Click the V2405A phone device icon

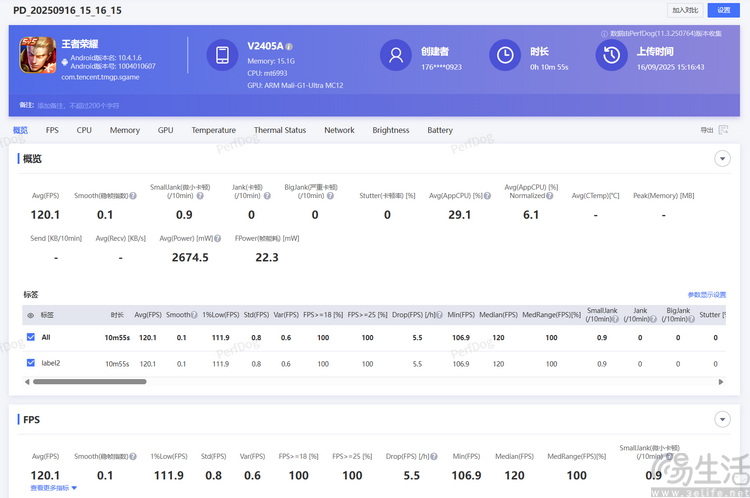pos(222,55)
